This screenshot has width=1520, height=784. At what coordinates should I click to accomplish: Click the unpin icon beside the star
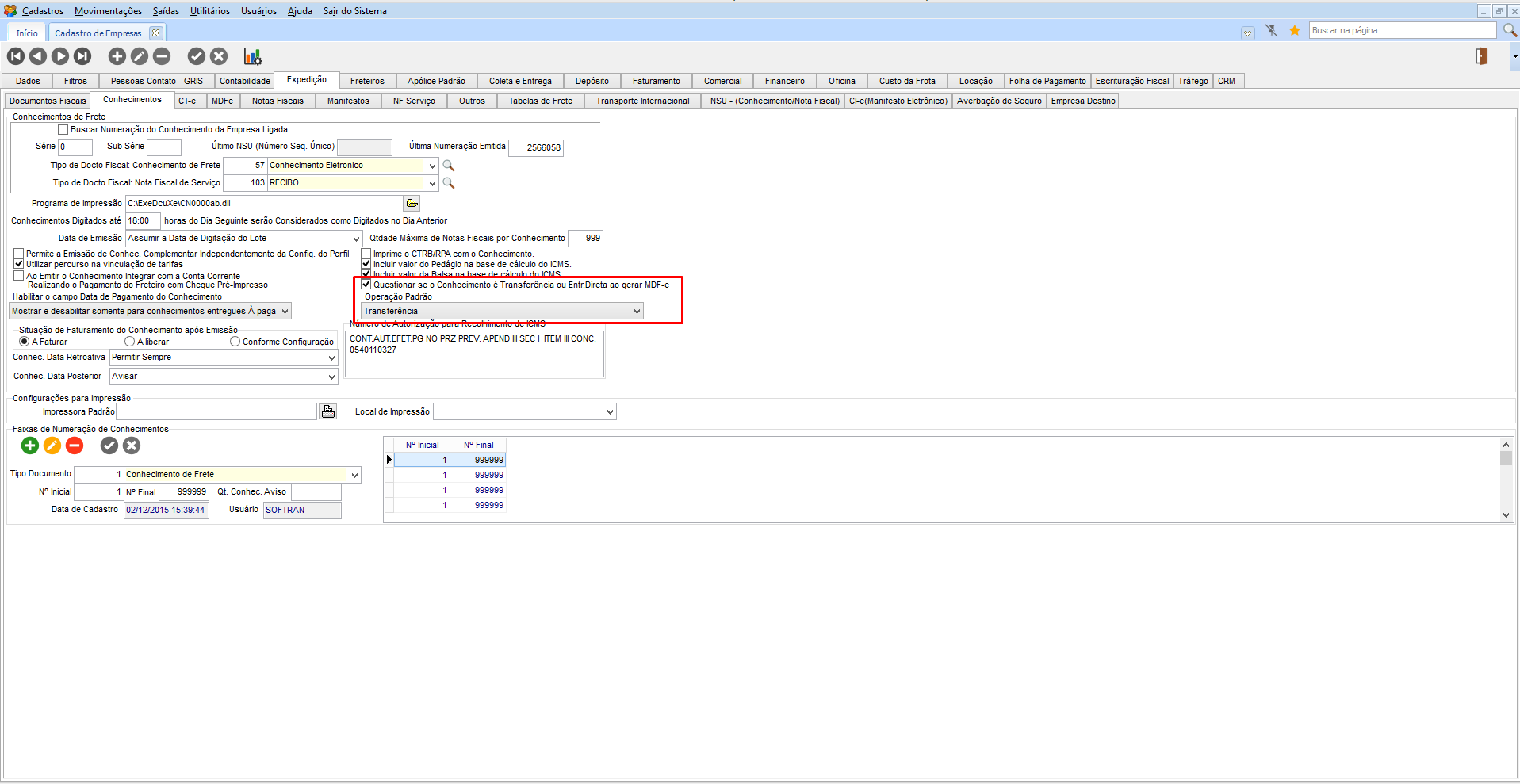[1272, 30]
